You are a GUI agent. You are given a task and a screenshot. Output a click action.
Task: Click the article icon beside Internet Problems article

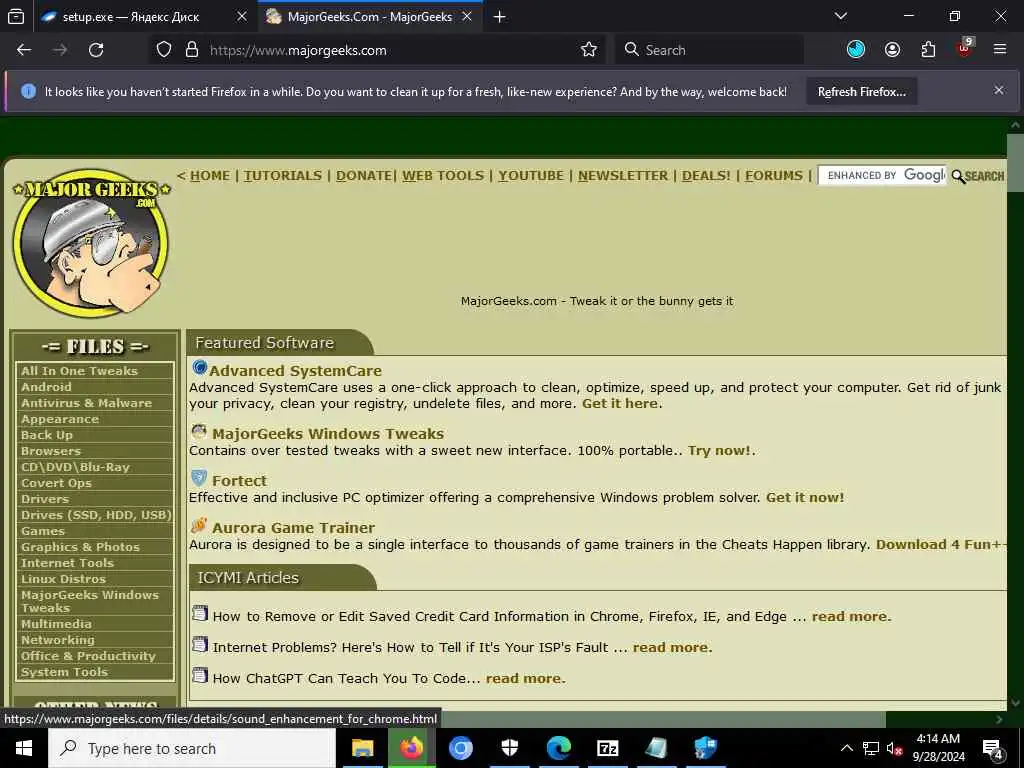[200, 645]
